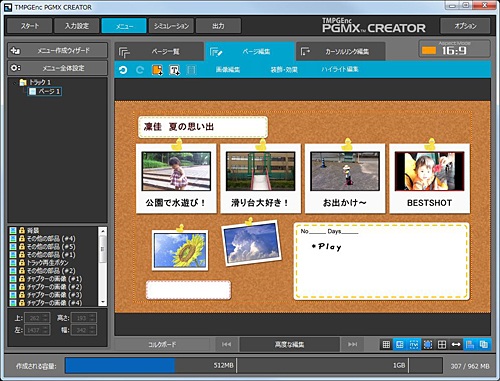Click the layer list scrollbar up arrow
Image resolution: width=500 pixels, height=381 pixels.
[x=103, y=231]
